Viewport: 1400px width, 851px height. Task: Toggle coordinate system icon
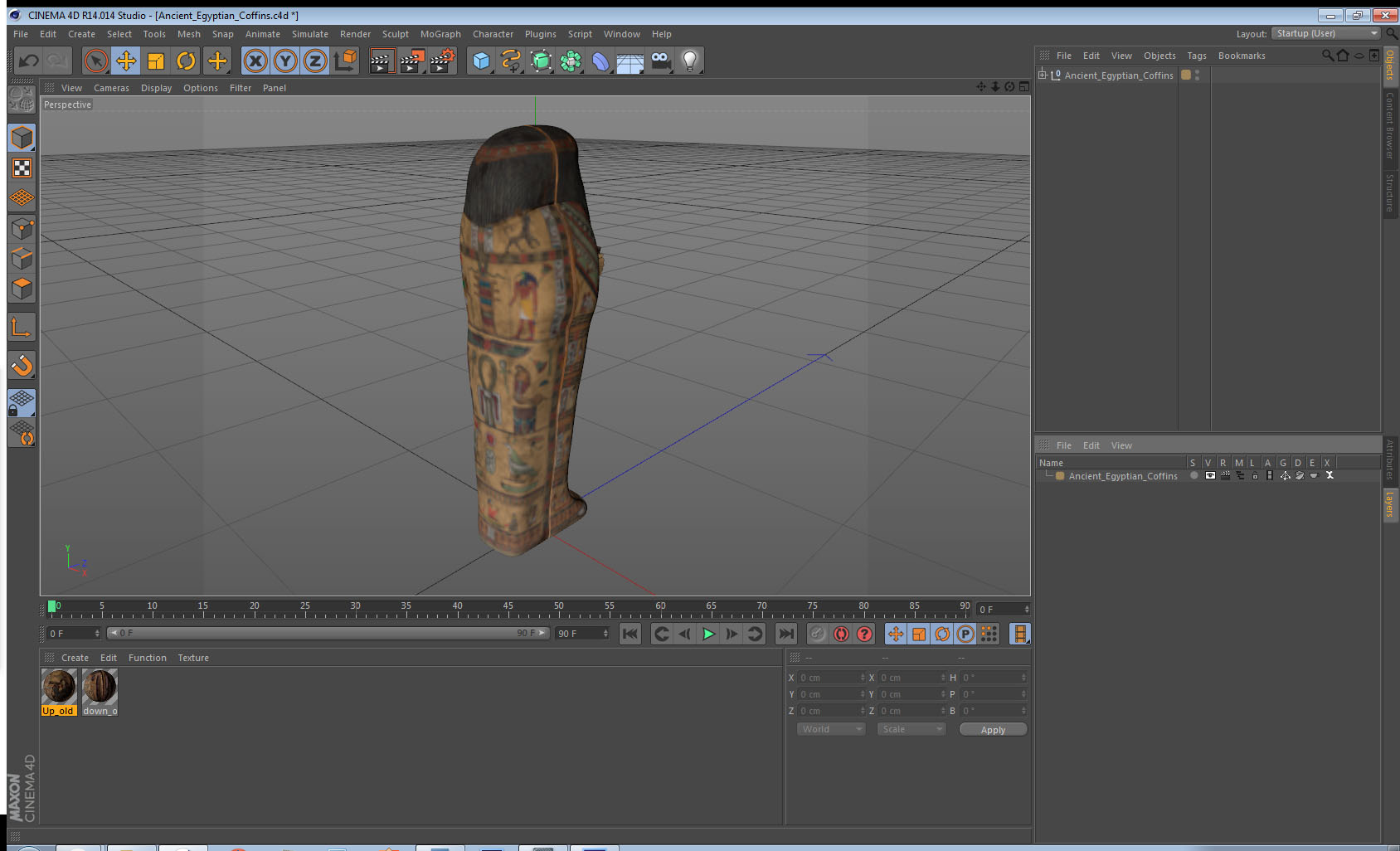tap(345, 61)
